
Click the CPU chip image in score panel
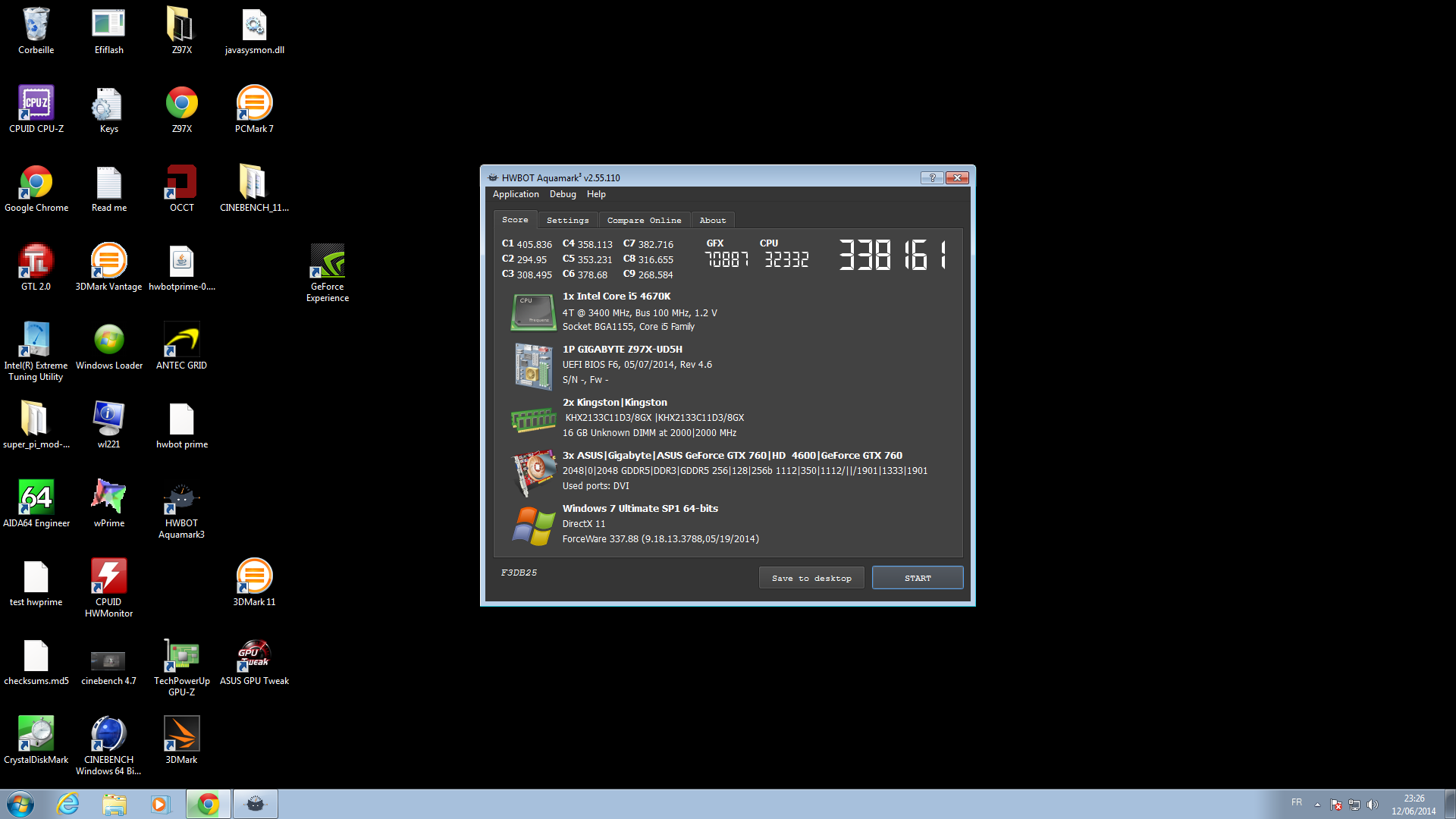click(x=534, y=312)
